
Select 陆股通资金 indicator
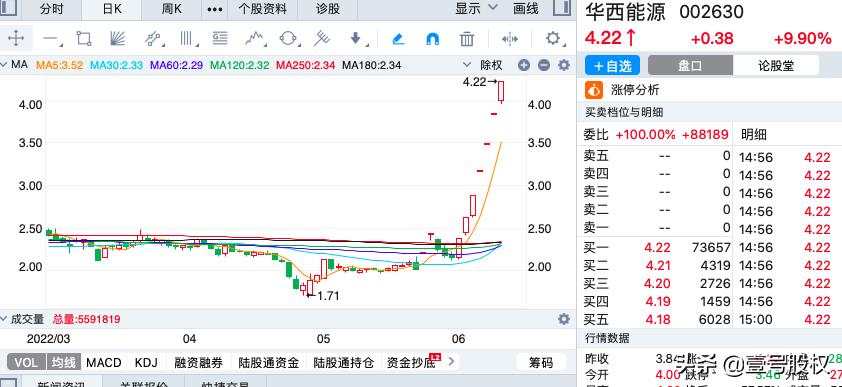[268, 362]
